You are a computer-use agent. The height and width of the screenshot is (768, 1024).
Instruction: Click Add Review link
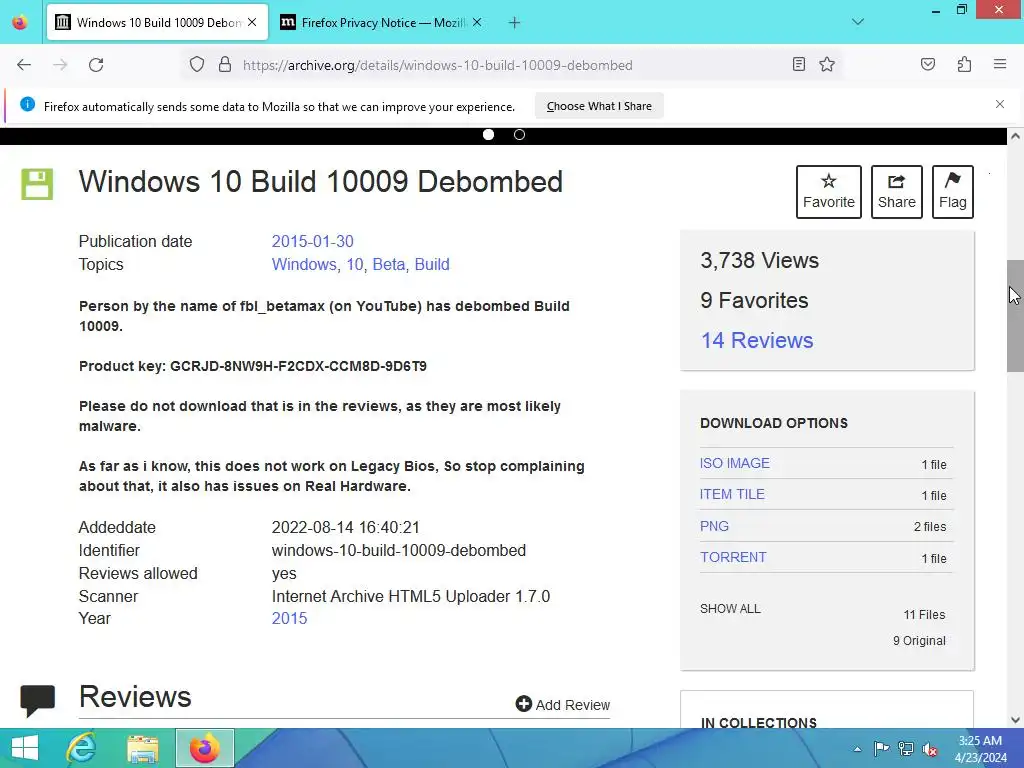563,705
